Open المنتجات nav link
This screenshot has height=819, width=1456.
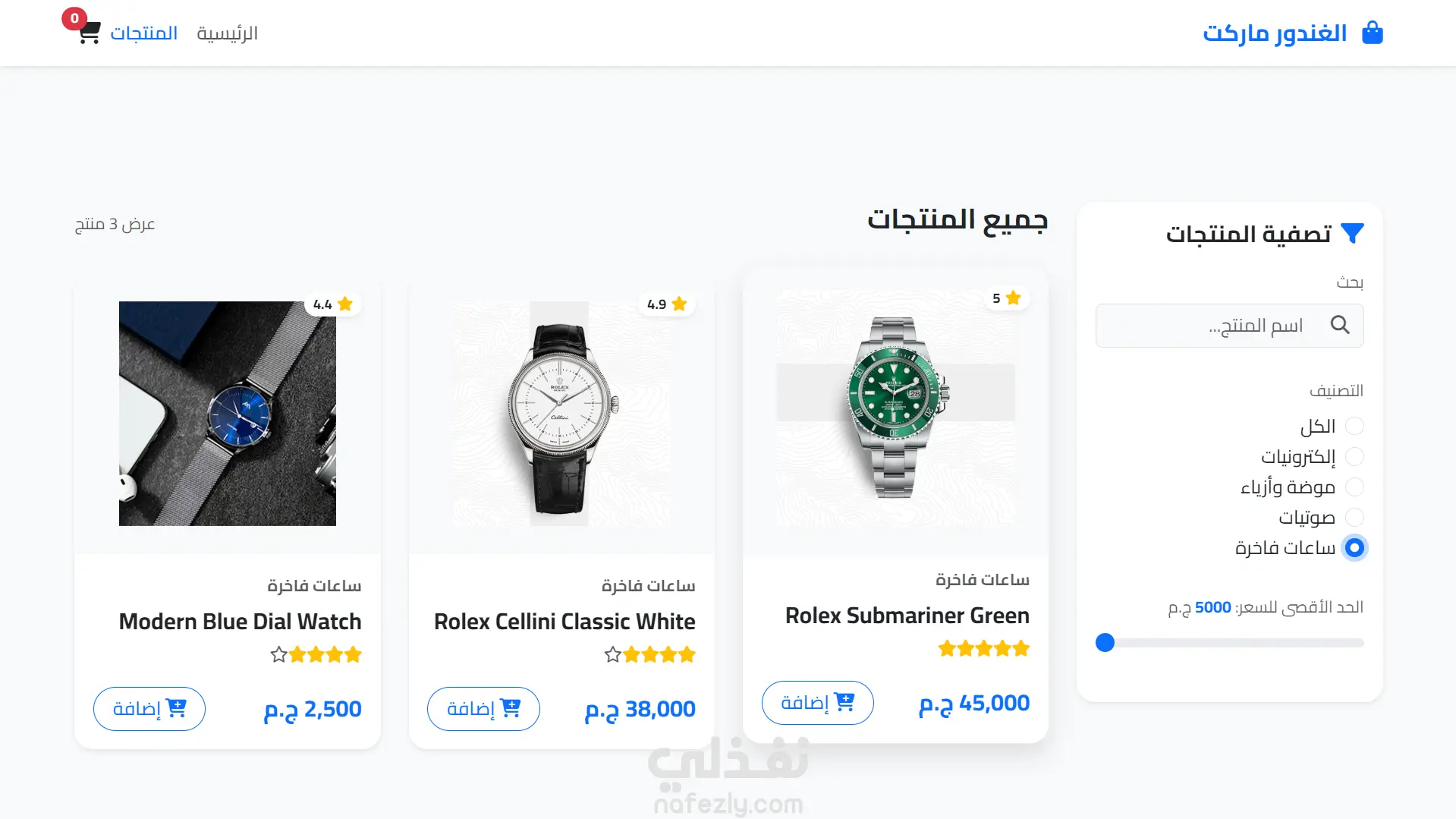click(x=143, y=33)
